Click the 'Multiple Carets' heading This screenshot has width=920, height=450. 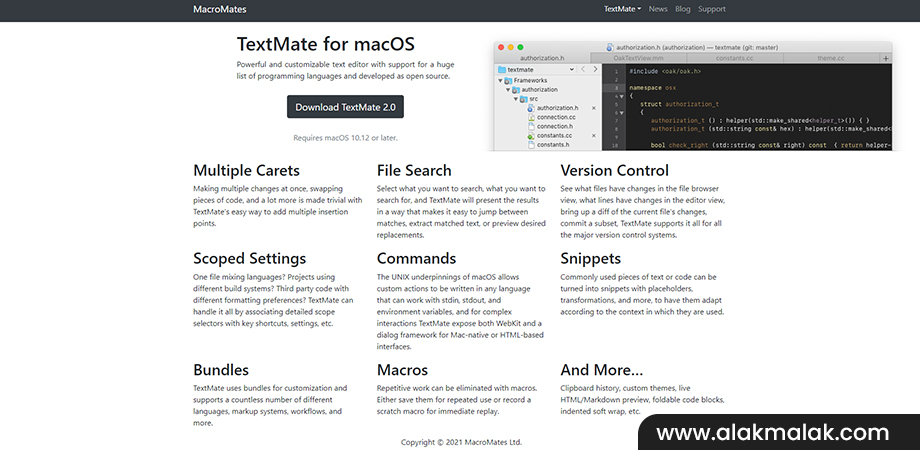click(x=246, y=171)
